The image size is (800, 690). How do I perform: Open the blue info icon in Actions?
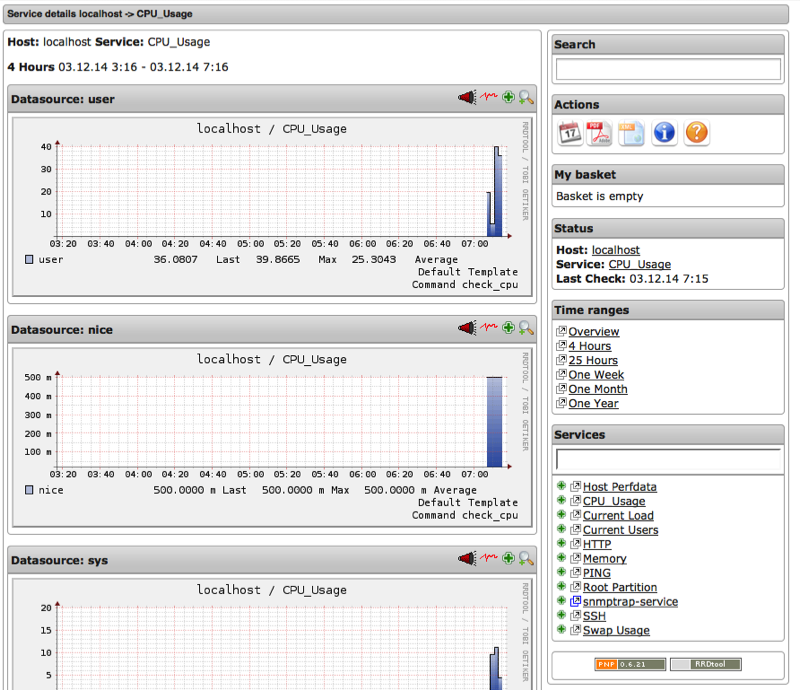pos(664,132)
